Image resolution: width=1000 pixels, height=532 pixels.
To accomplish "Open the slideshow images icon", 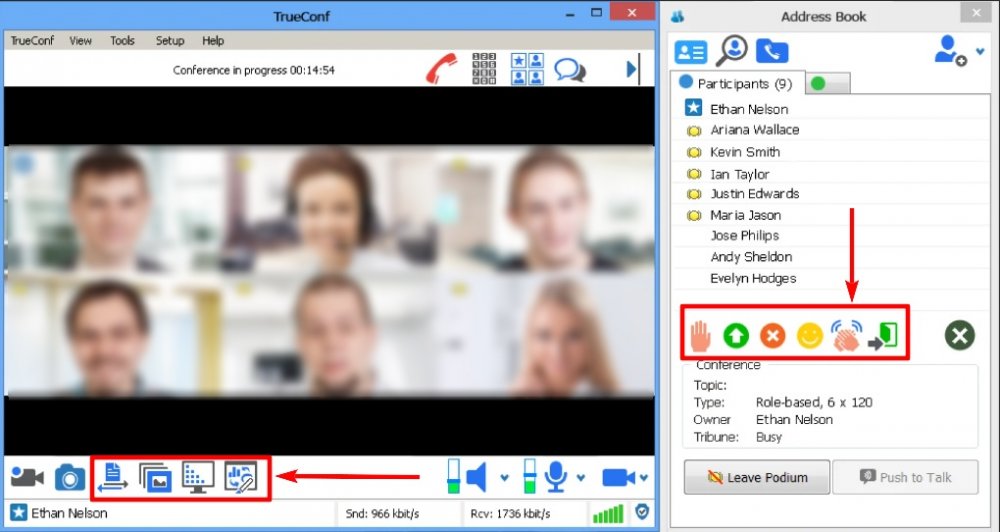I will [x=156, y=477].
